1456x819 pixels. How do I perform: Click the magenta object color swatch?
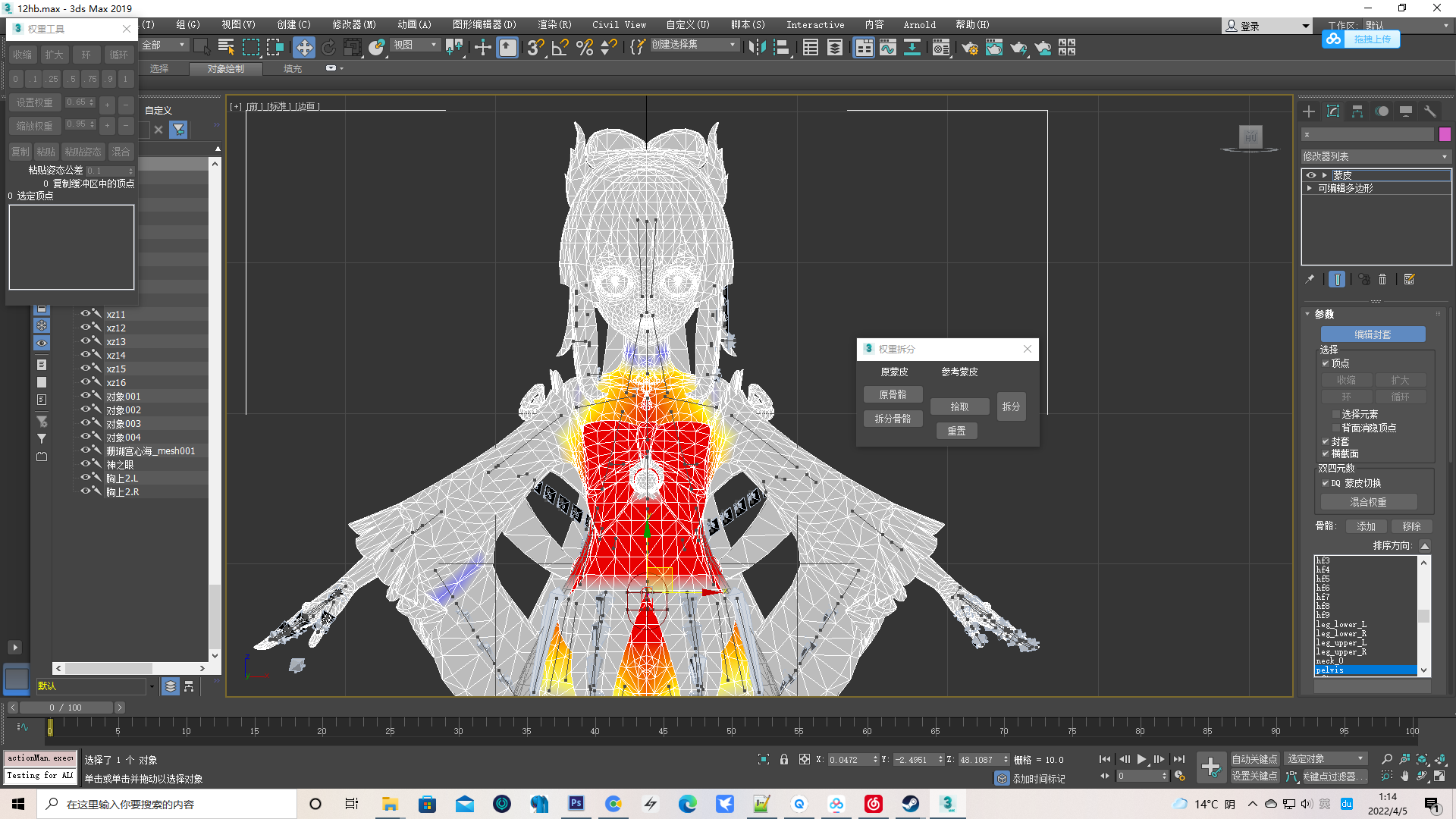coord(1445,134)
